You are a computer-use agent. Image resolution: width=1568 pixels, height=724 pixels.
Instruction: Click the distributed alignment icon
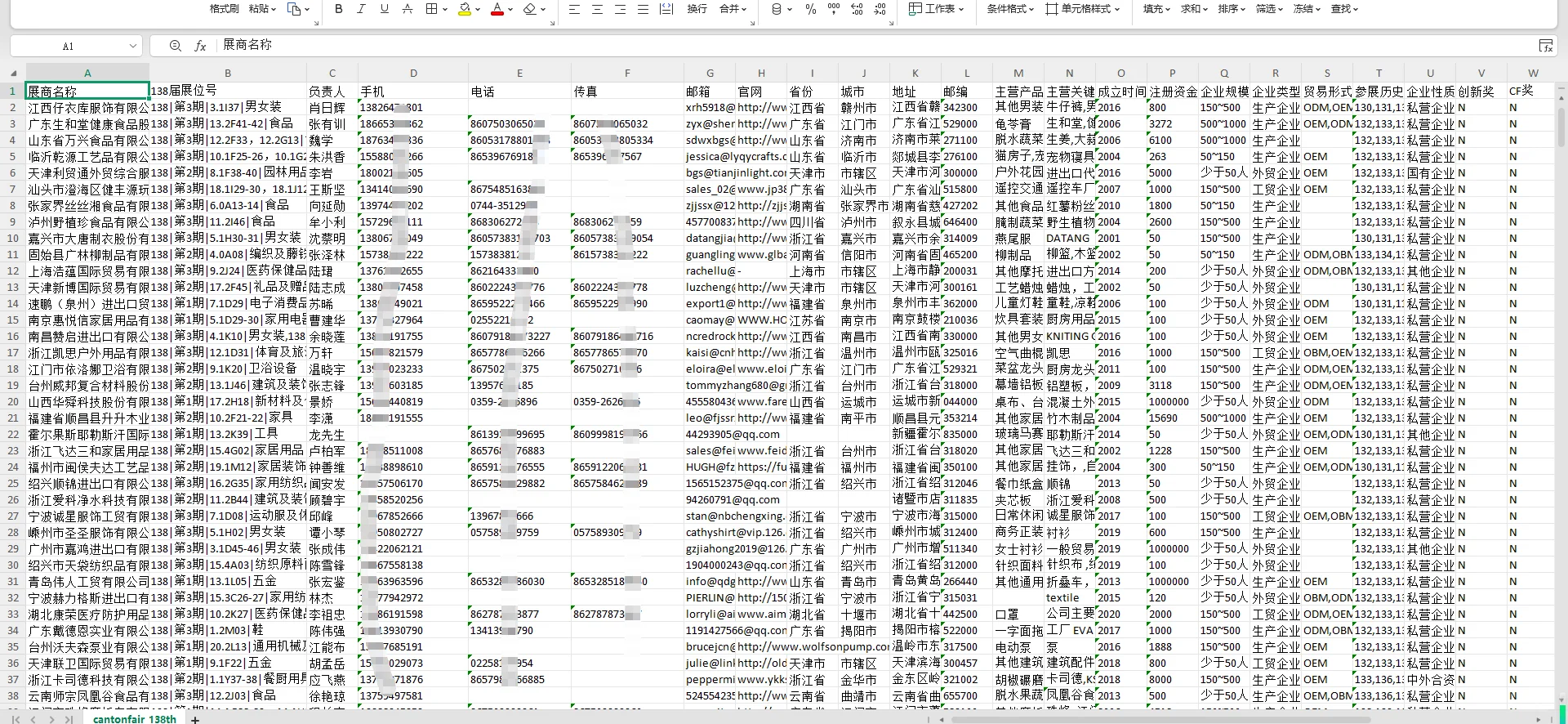click(x=666, y=9)
